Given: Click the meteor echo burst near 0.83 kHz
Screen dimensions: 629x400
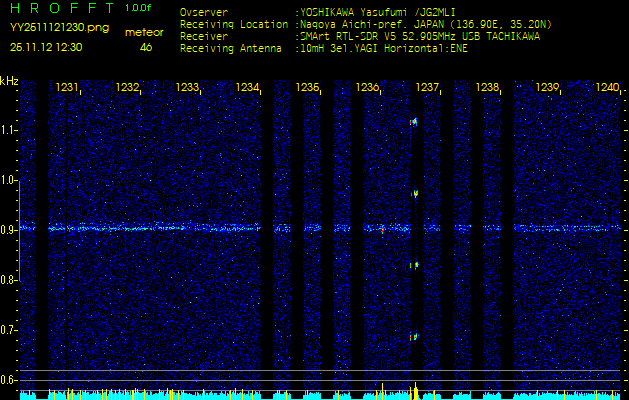Looking at the screenshot, I should 415,265.
